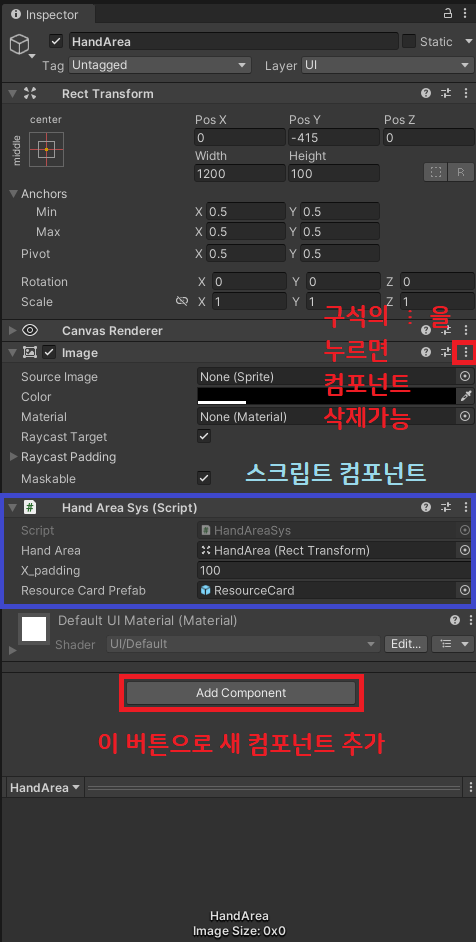Expand Raycast Padding foldout
The image size is (476, 942).
[x=13, y=457]
